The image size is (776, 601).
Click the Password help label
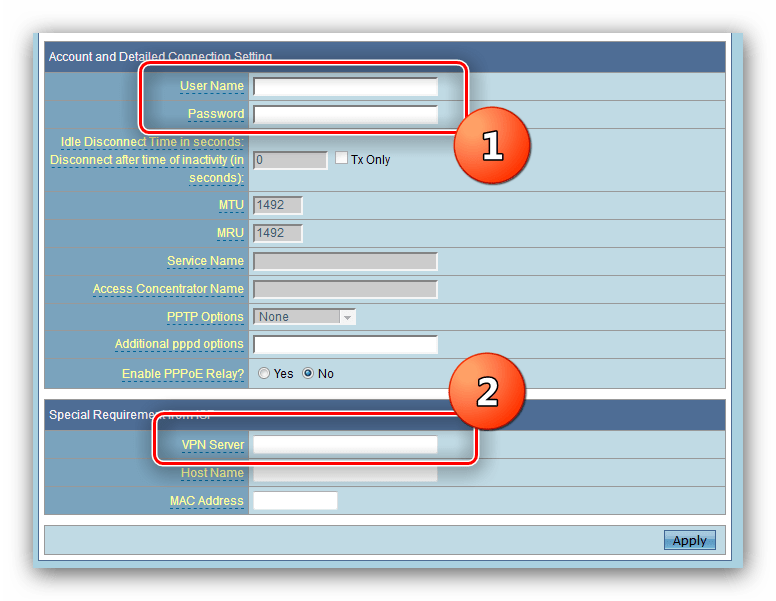(216, 114)
